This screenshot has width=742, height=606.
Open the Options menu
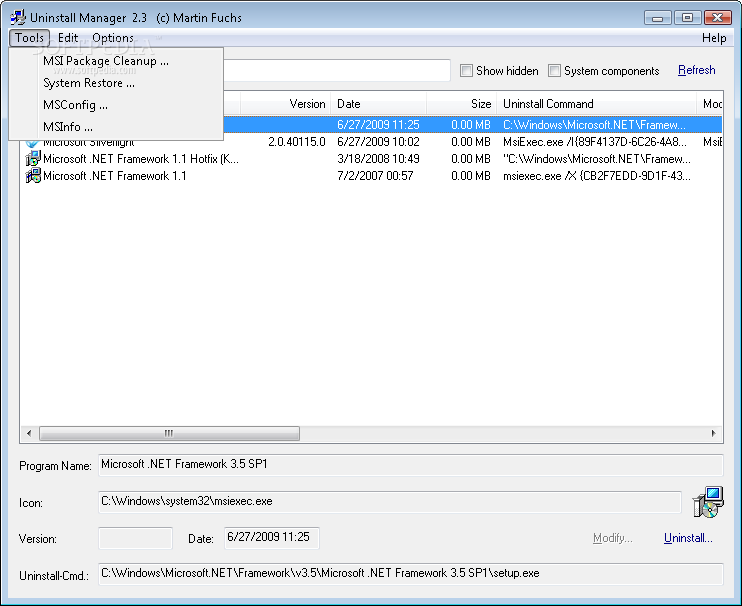point(113,37)
